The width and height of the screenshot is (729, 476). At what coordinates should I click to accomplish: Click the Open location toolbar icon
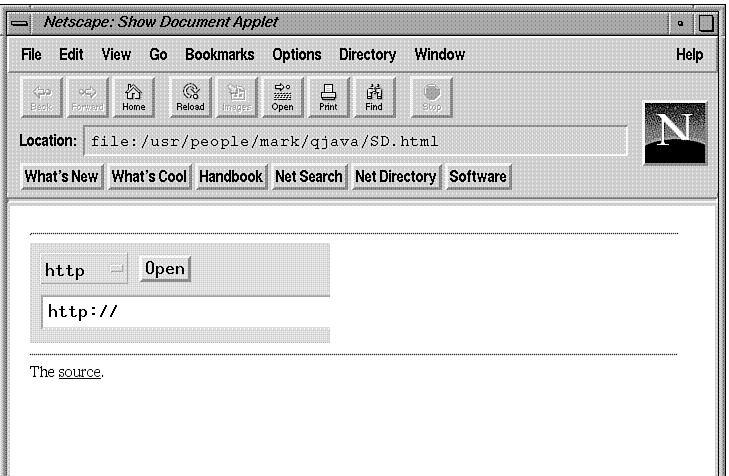click(x=282, y=96)
